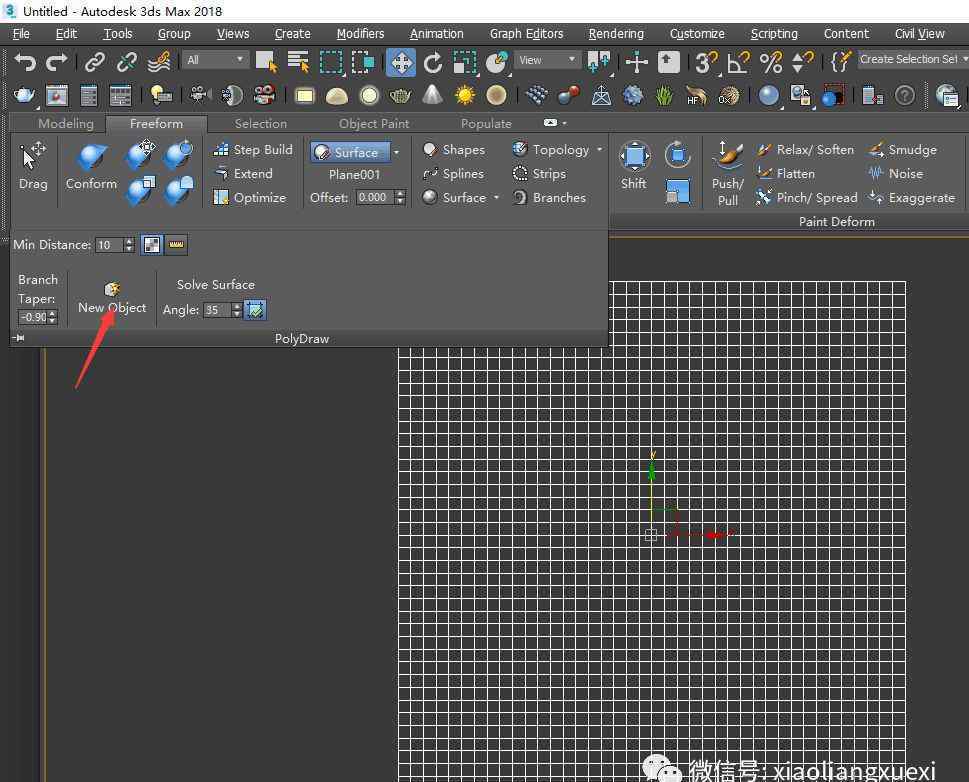Expand the Surface tool dropdown arrow
This screenshot has width=969, height=782.
coord(496,198)
